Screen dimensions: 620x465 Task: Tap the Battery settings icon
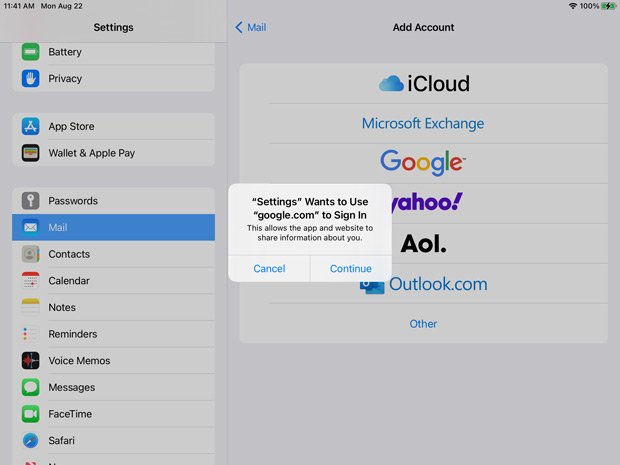coord(30,52)
